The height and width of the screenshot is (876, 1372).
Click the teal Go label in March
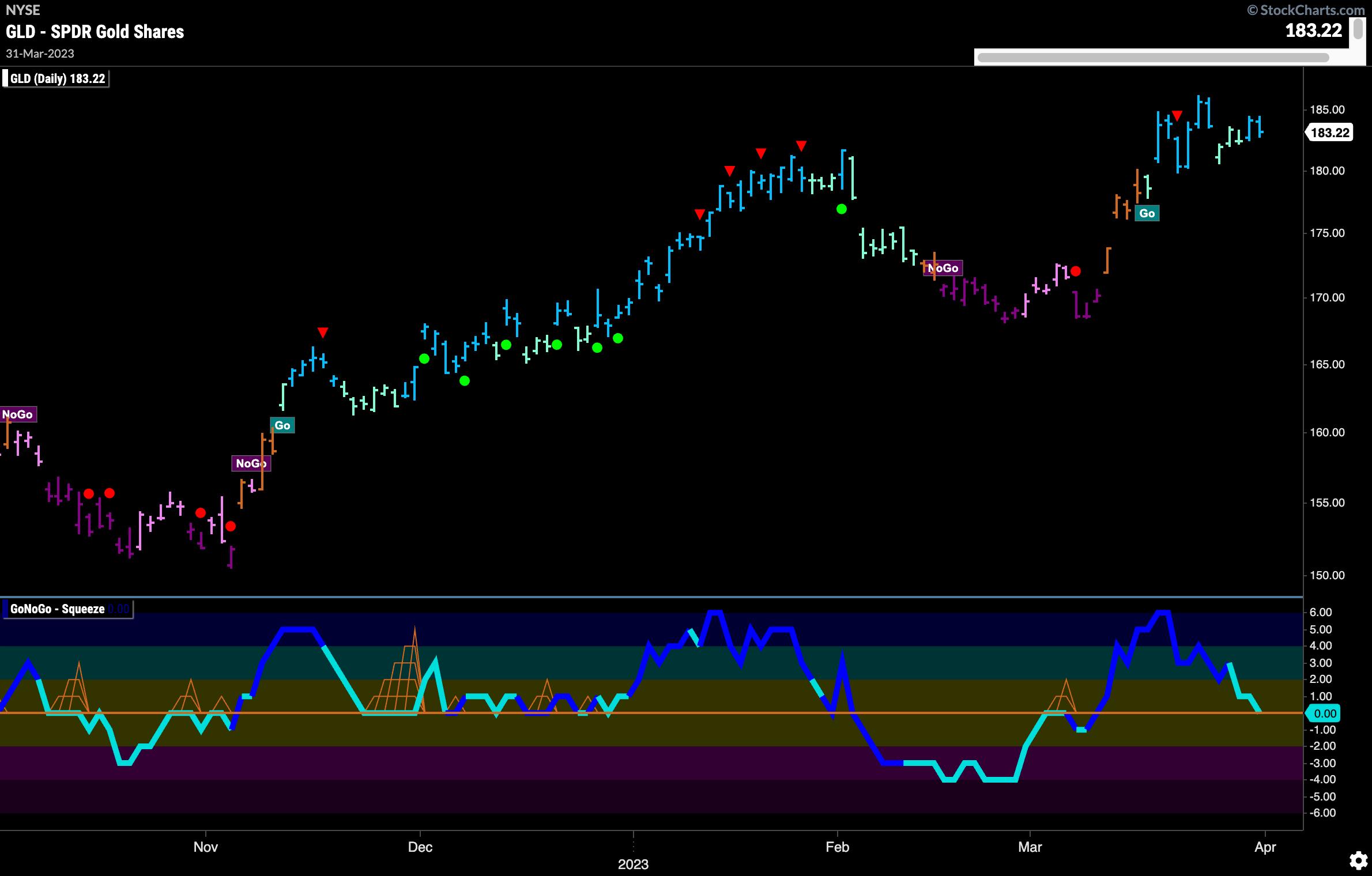pos(1147,213)
